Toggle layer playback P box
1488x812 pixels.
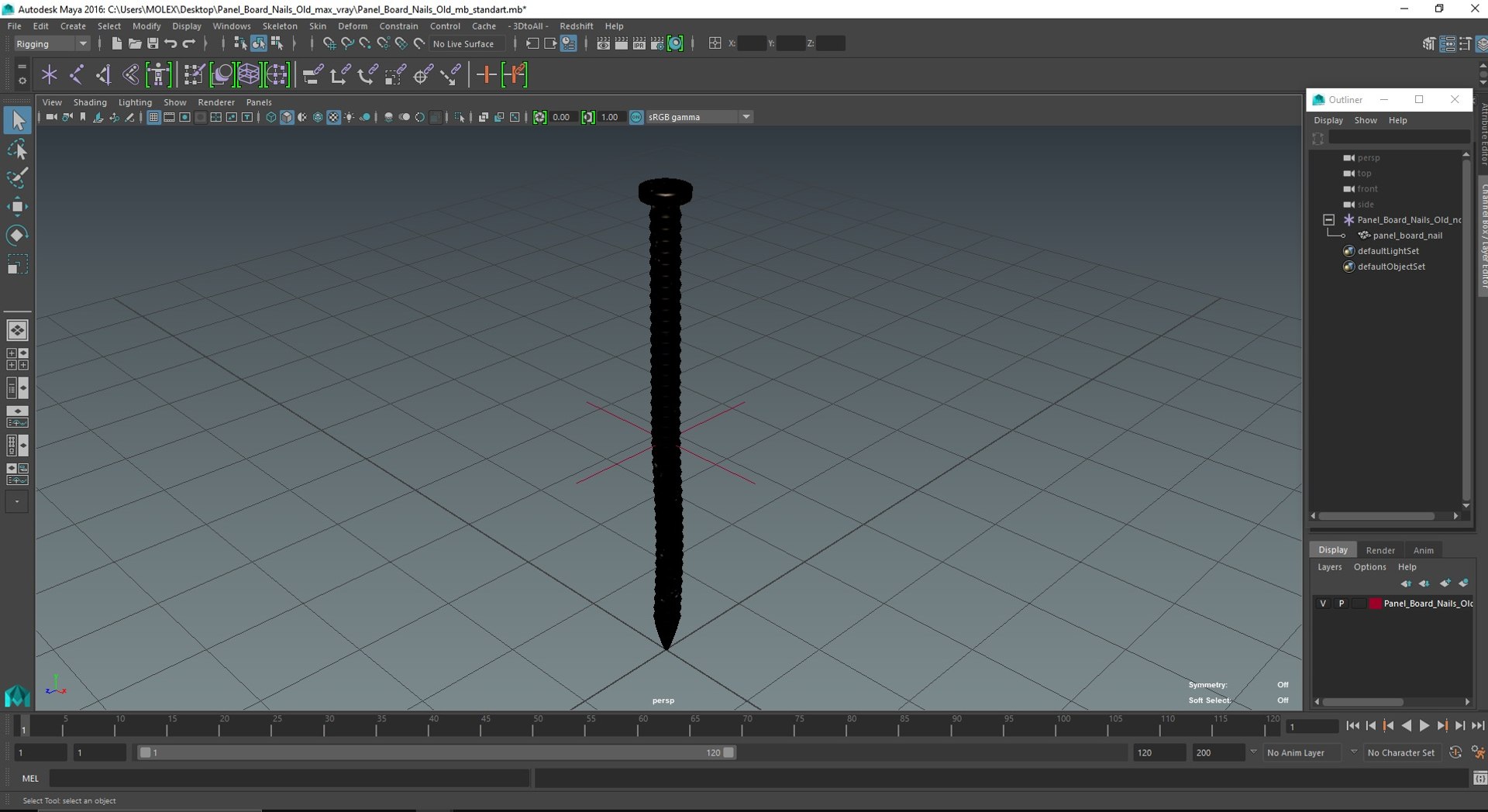(1342, 604)
